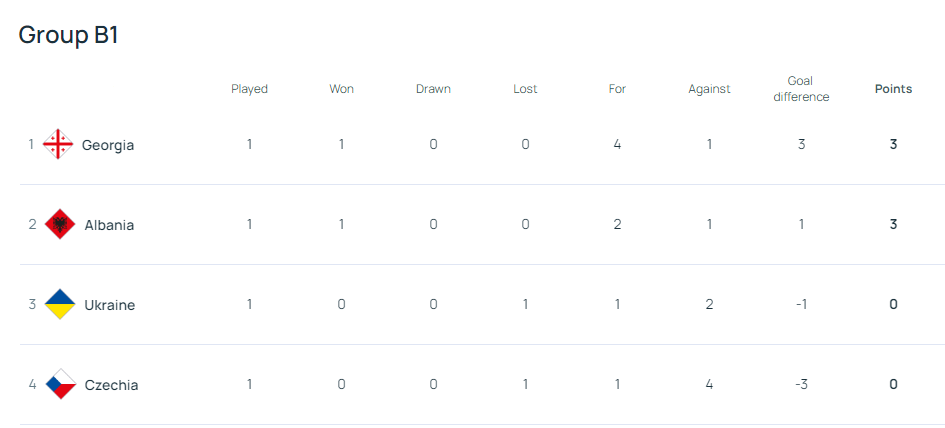Image resolution: width=945 pixels, height=428 pixels.
Task: Click Albania's goals For value
Action: pyautogui.click(x=617, y=224)
